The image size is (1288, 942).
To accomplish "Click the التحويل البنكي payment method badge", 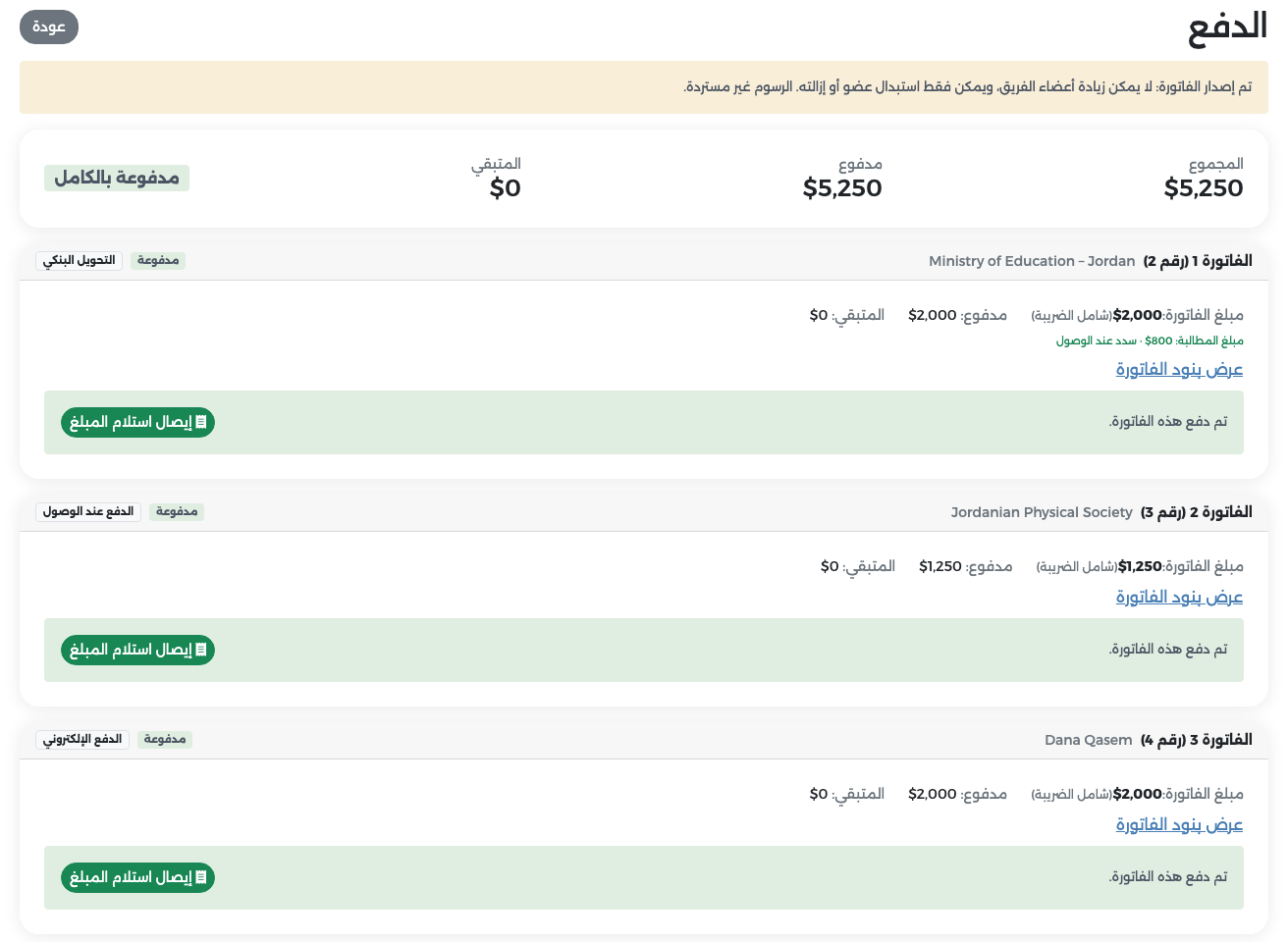I will [x=80, y=260].
